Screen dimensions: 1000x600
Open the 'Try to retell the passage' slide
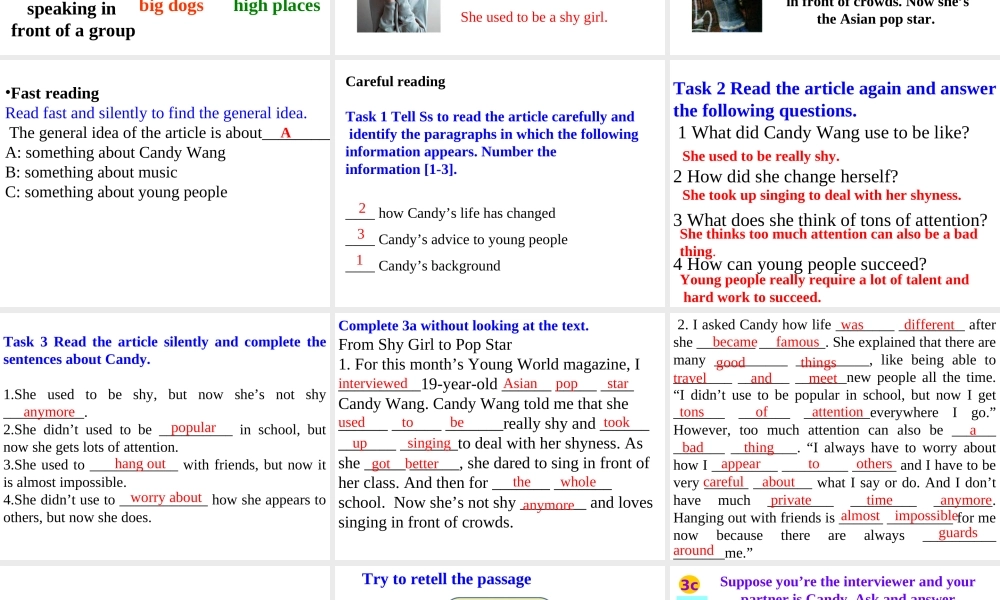tap(446, 579)
